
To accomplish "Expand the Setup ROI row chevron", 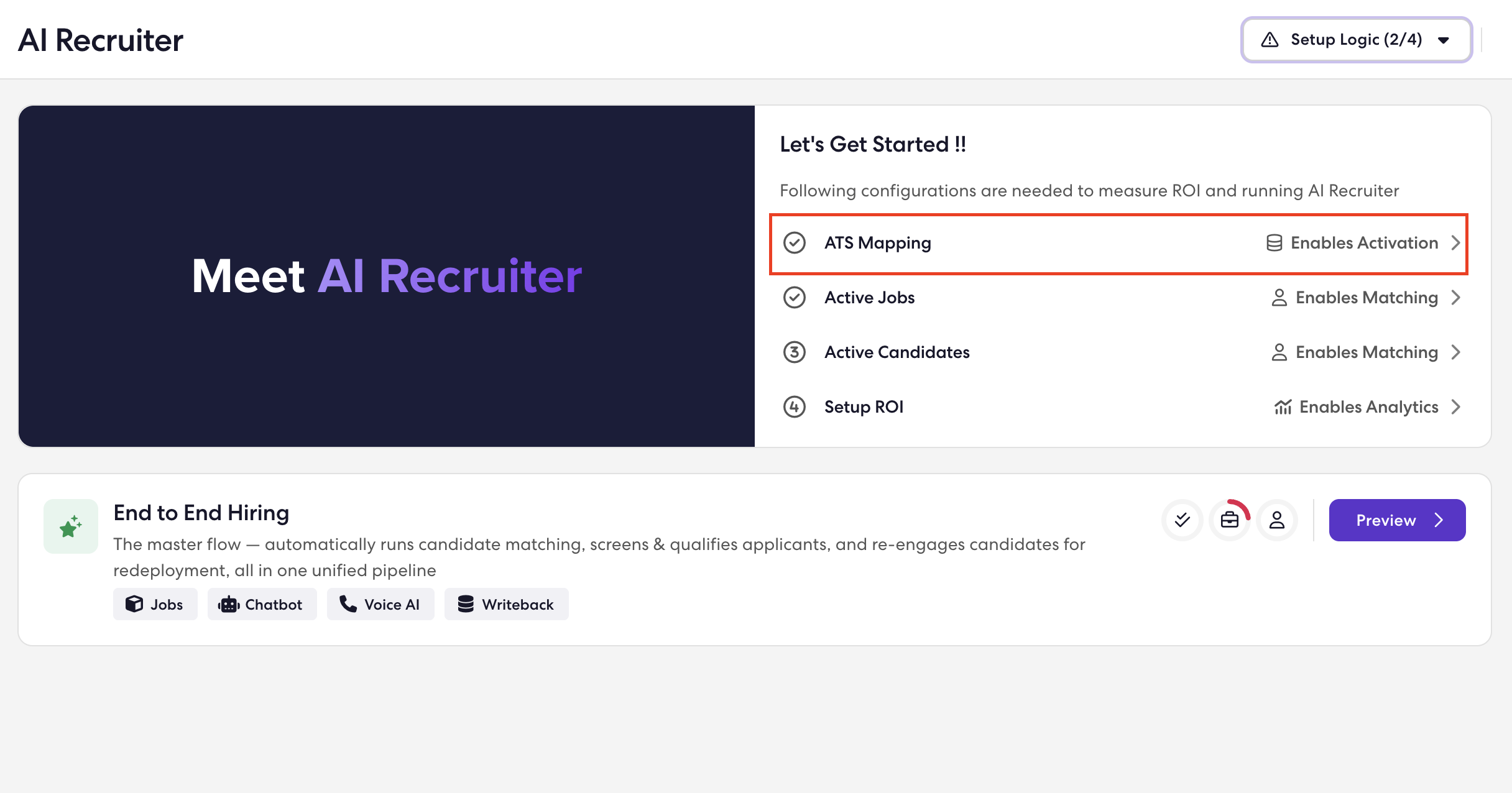I will (1455, 407).
